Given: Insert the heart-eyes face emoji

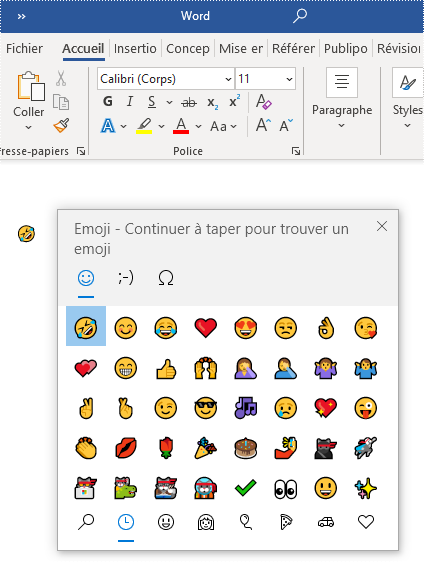Looking at the screenshot, I should [246, 328].
